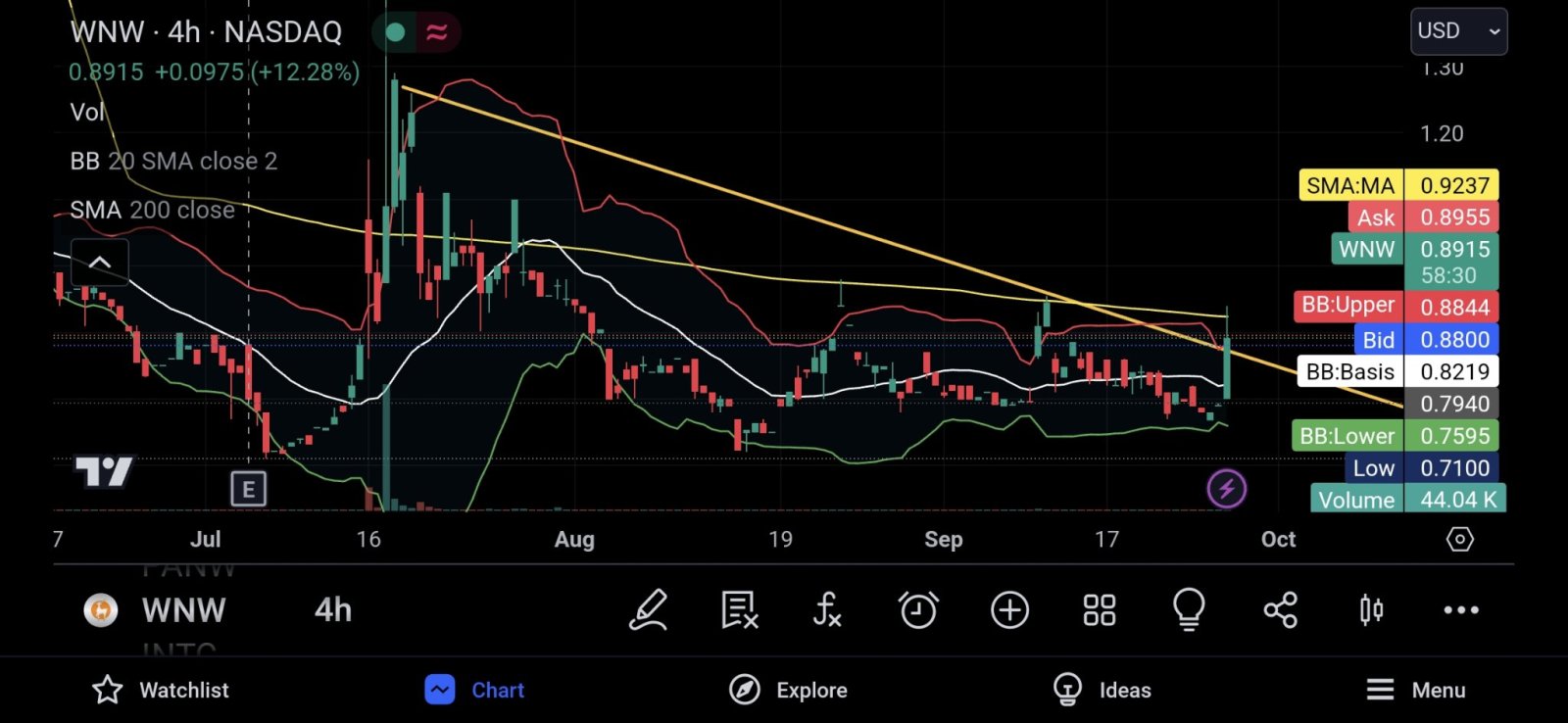The height and width of the screenshot is (723, 1568).
Task: Tap the WNW · 4h · NASDAQ chart title
Action: point(206,32)
